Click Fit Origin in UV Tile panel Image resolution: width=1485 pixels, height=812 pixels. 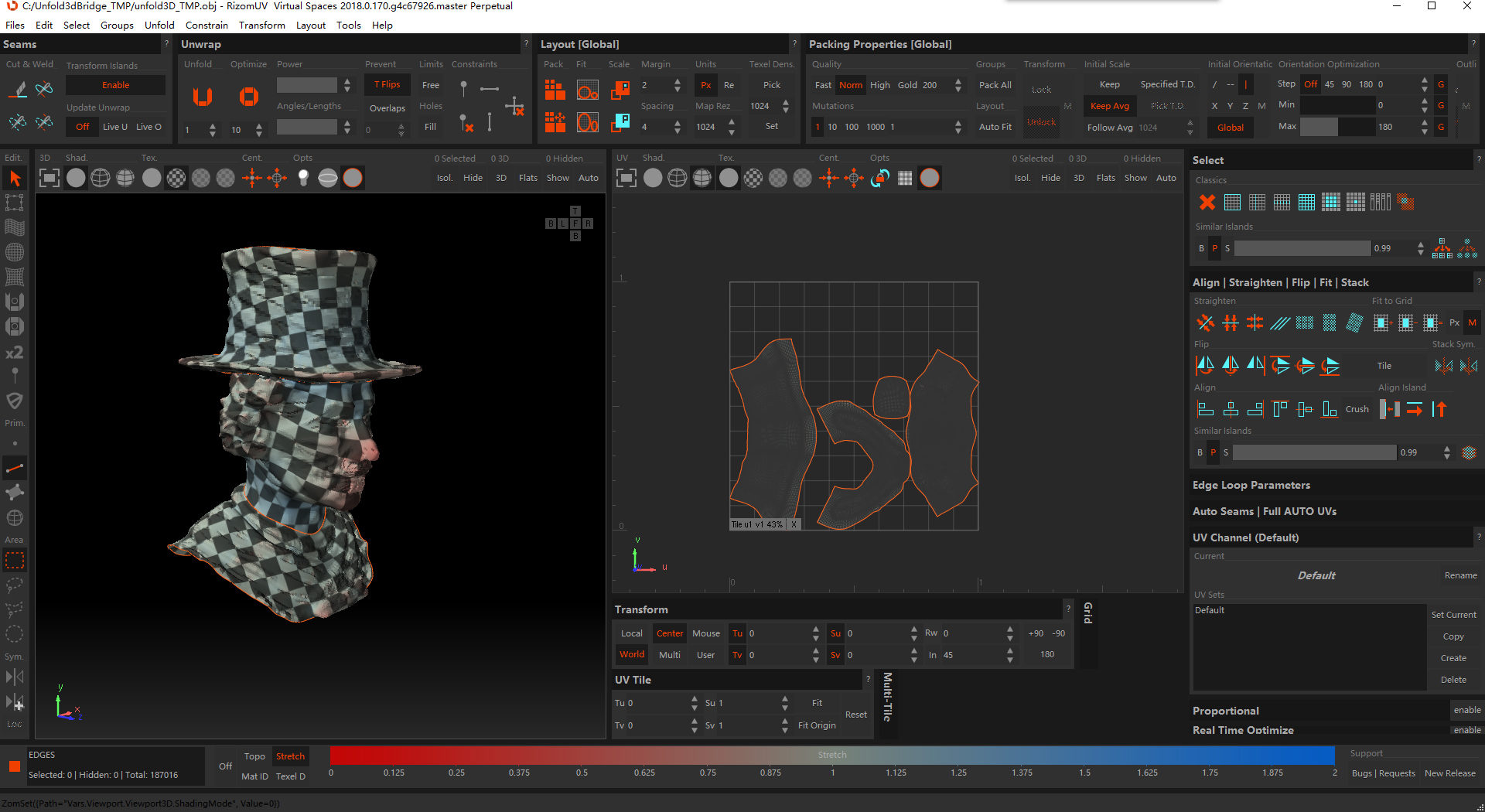pos(817,725)
